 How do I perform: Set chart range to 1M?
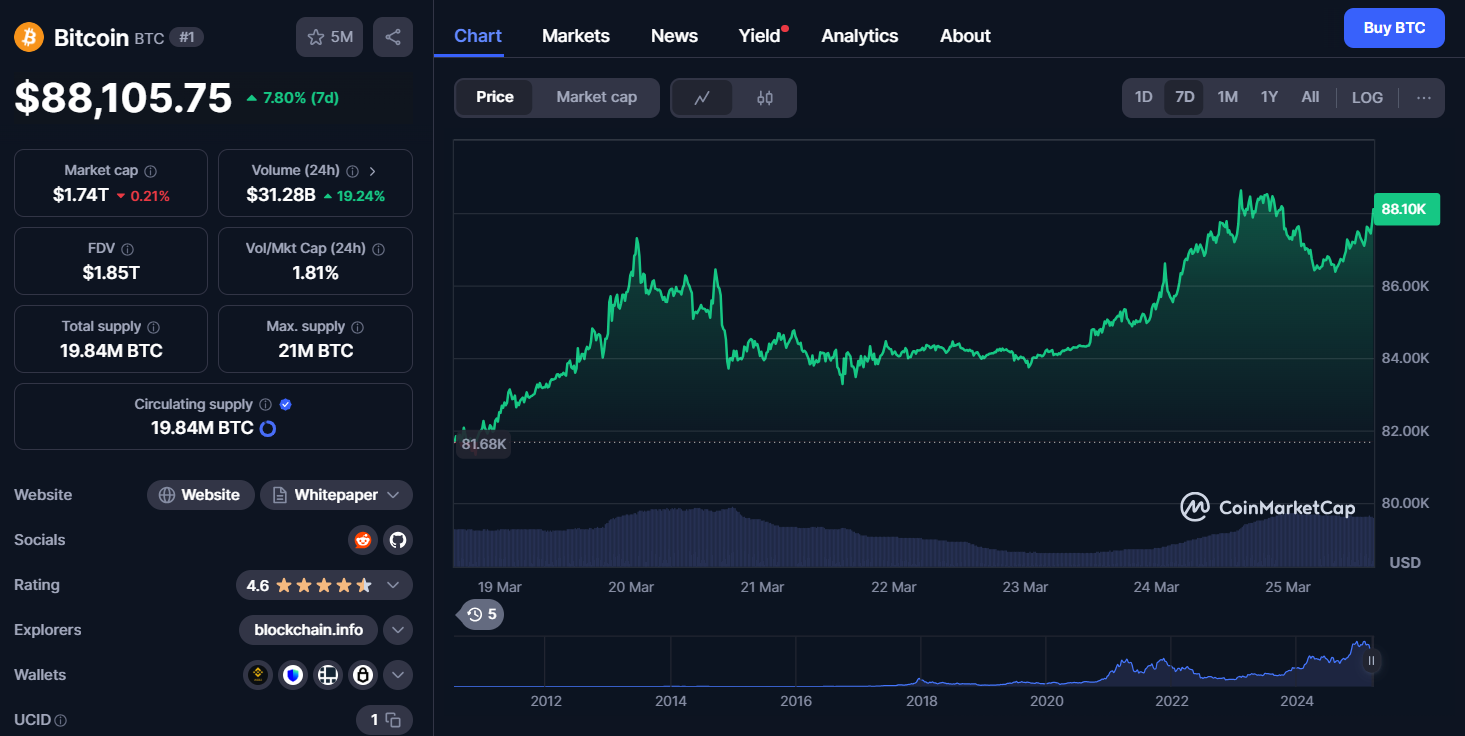pyautogui.click(x=1228, y=97)
